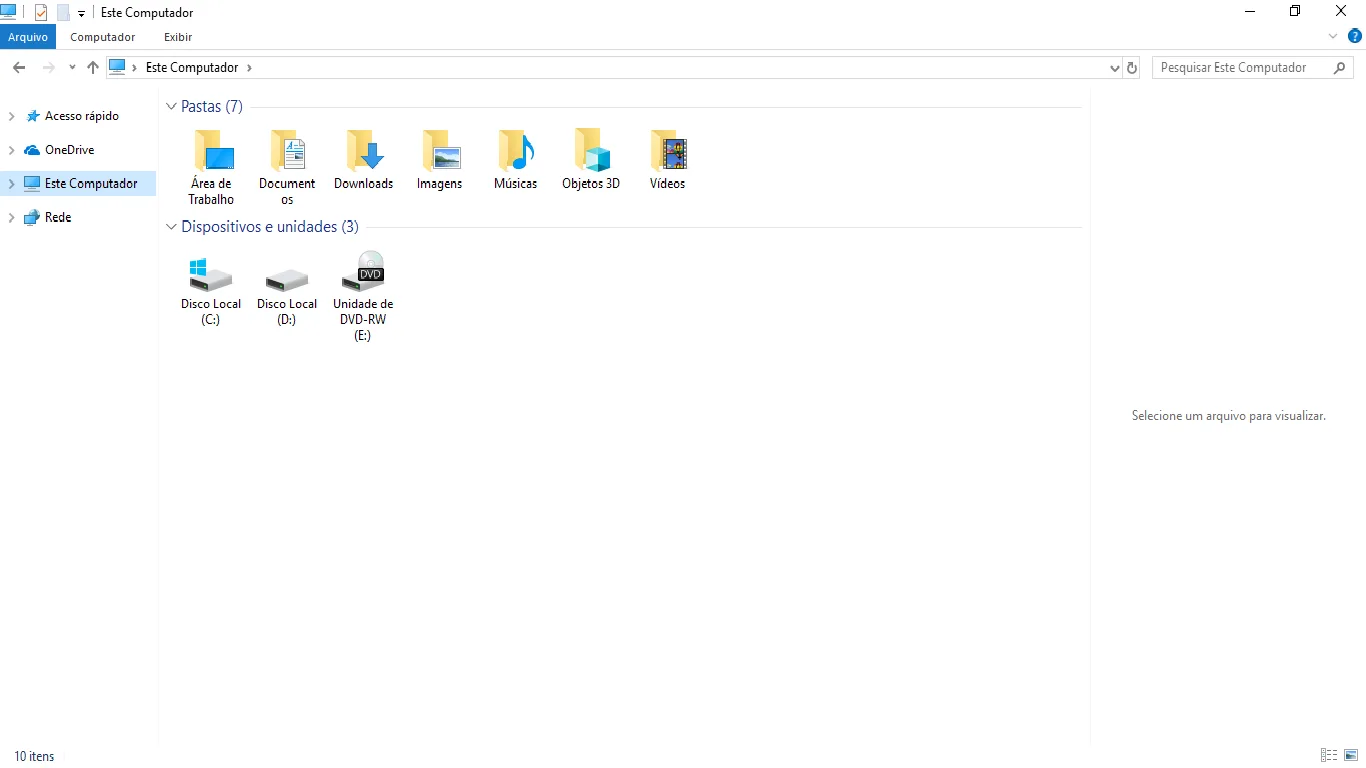
Task: Click the New folder quick access icon
Action: 63,13
